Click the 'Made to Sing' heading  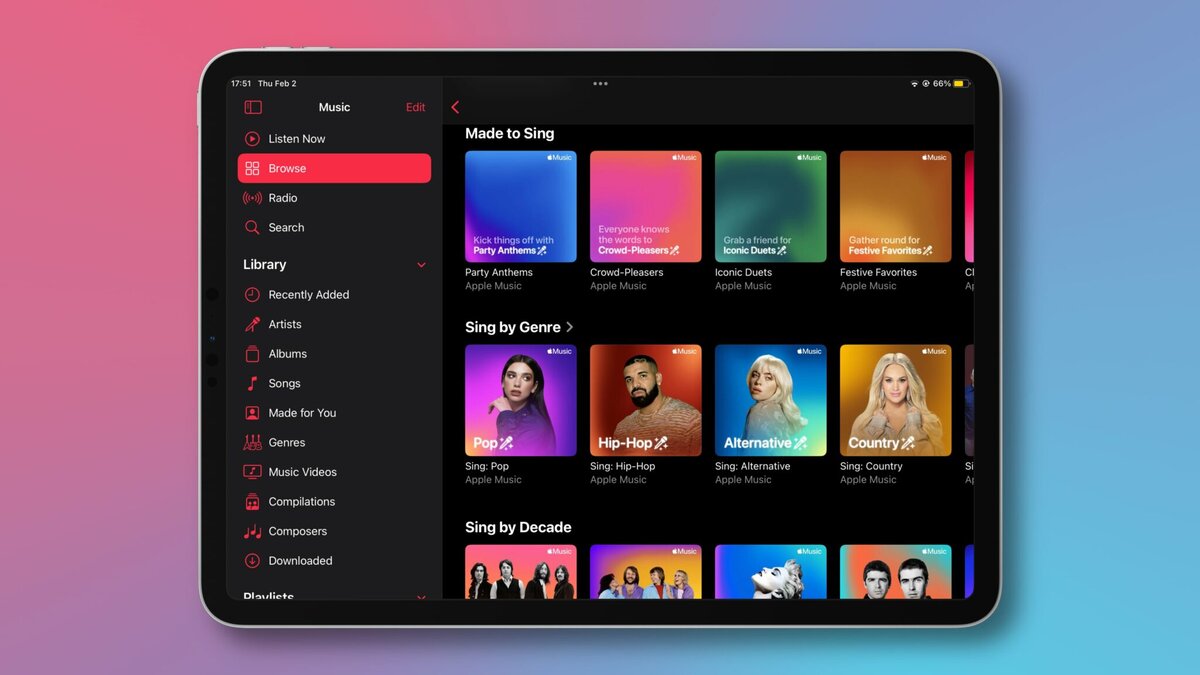(509, 134)
